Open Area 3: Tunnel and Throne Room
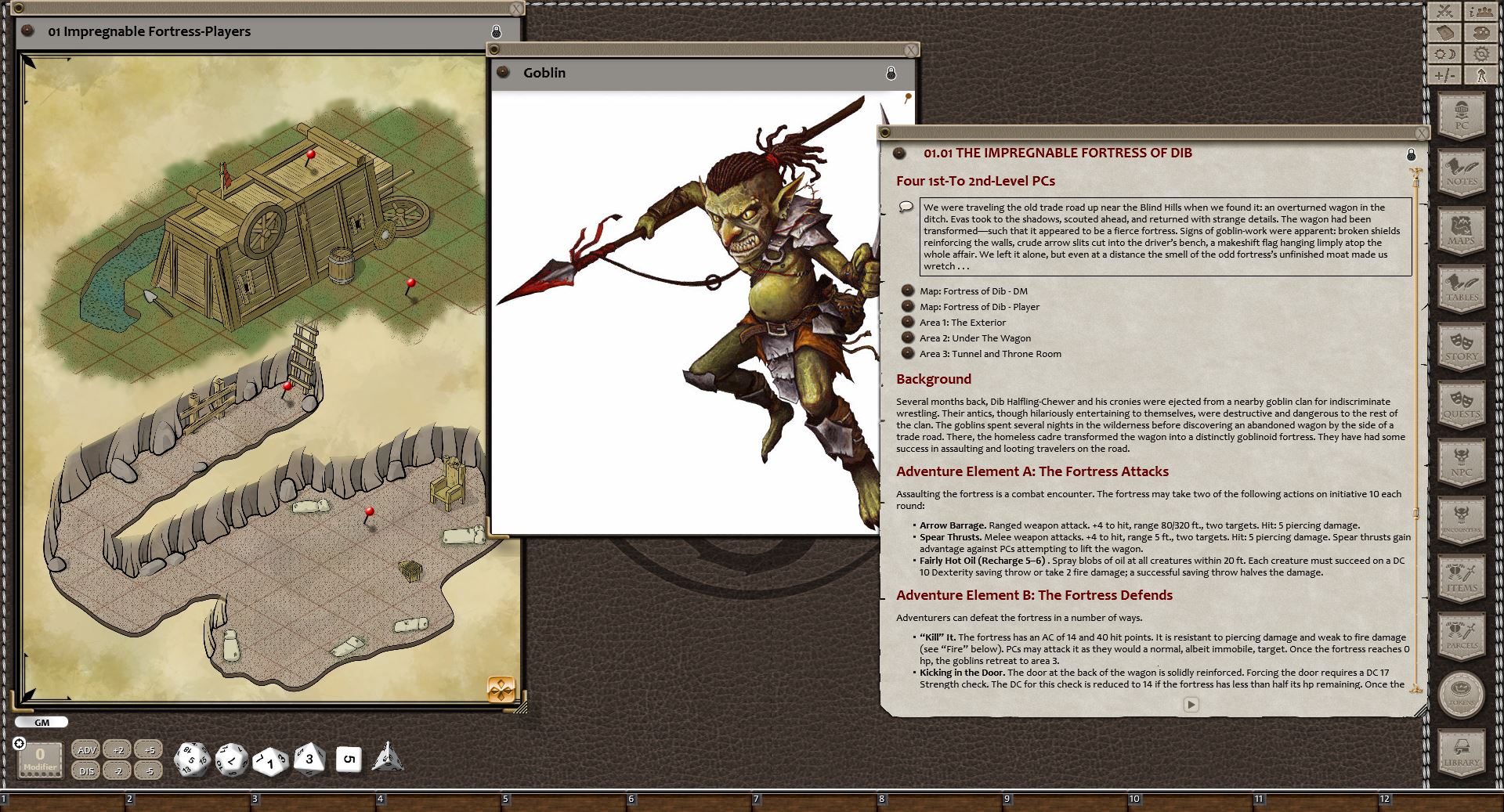The image size is (1504, 812). [x=990, y=354]
